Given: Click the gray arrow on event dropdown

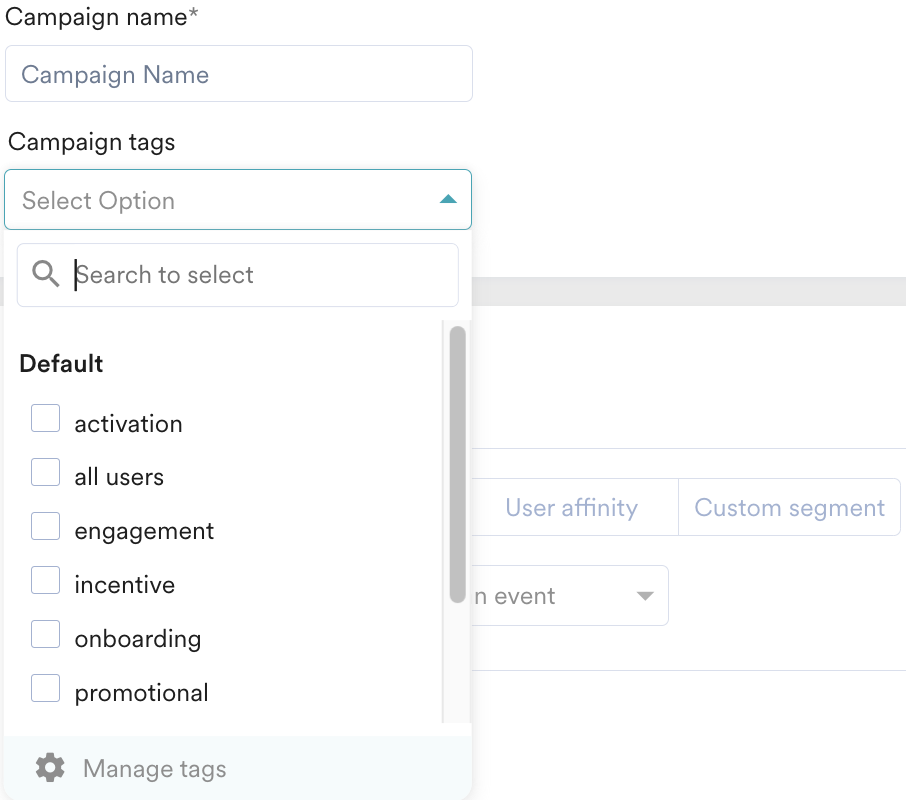Looking at the screenshot, I should 645,597.
